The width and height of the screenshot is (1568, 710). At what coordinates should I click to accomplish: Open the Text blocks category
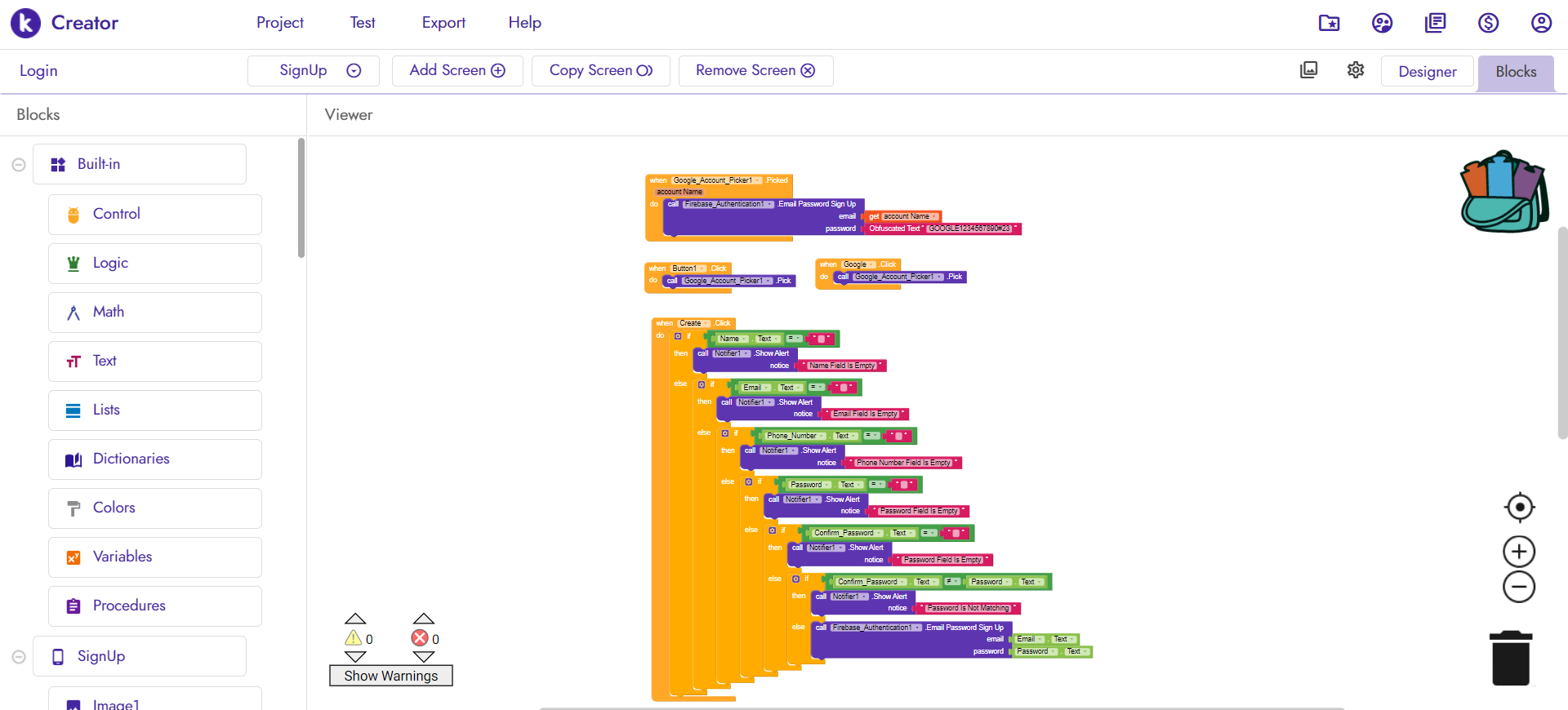click(x=155, y=362)
